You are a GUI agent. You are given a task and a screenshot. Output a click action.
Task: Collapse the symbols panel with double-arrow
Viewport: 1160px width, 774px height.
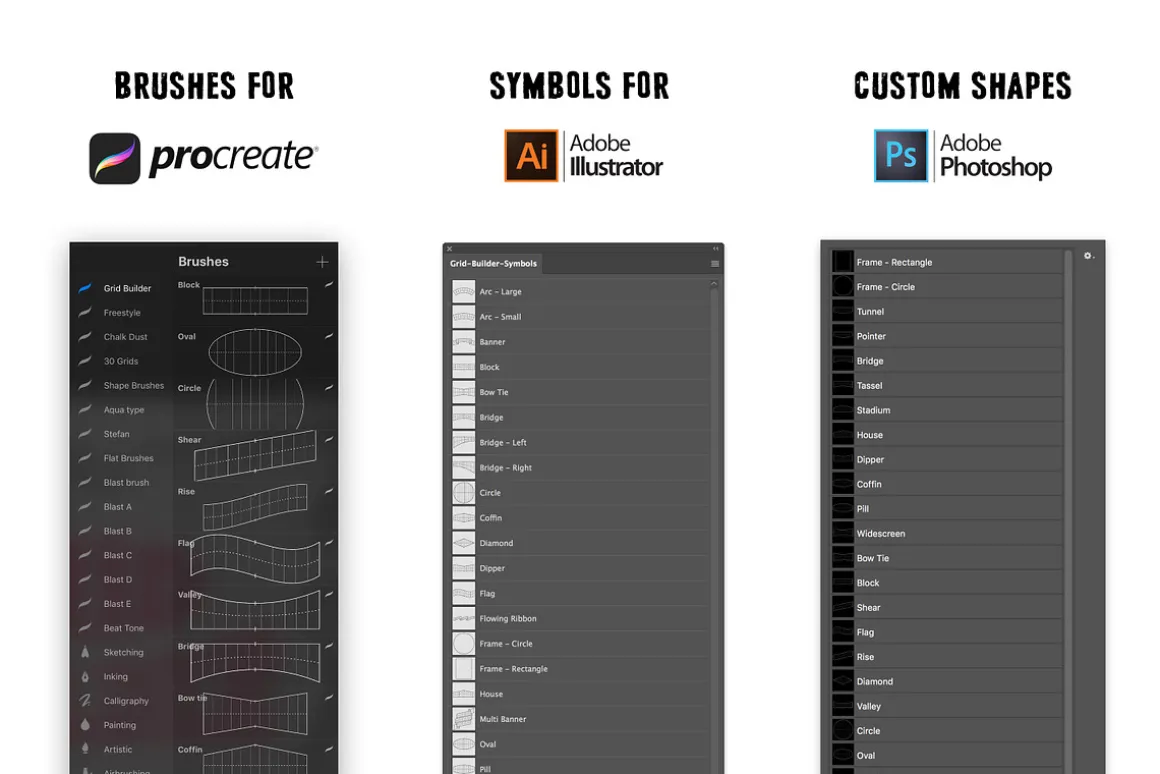(715, 249)
